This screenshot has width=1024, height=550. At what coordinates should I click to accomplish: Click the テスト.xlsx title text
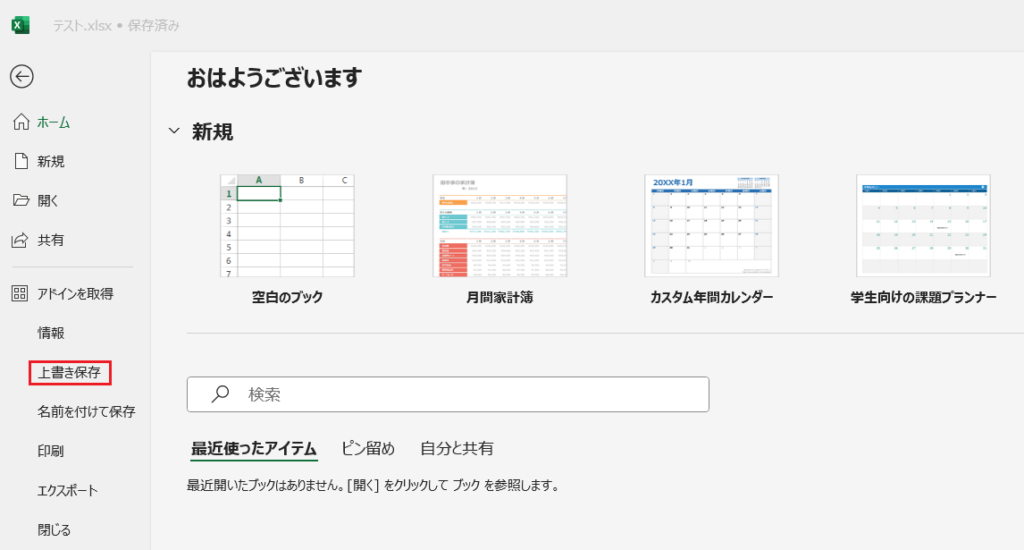point(82,25)
